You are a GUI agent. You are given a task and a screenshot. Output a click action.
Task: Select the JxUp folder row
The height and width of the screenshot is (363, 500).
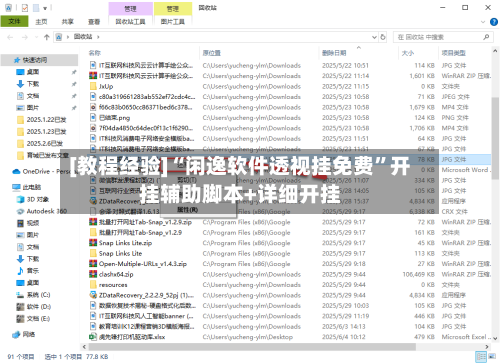click(x=289, y=87)
